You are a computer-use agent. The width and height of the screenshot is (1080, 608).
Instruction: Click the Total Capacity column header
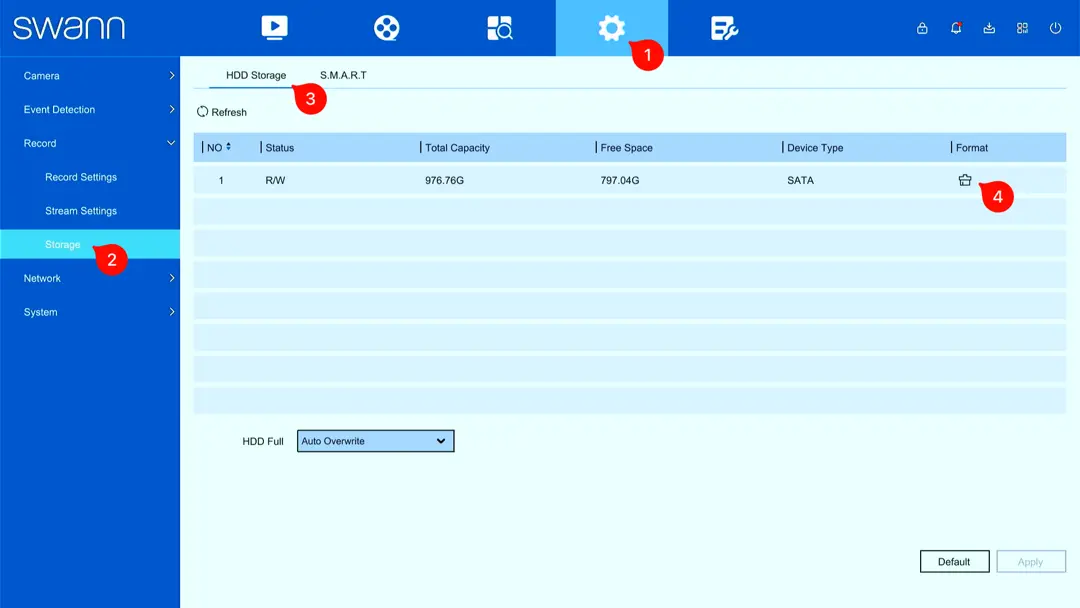[x=457, y=147]
